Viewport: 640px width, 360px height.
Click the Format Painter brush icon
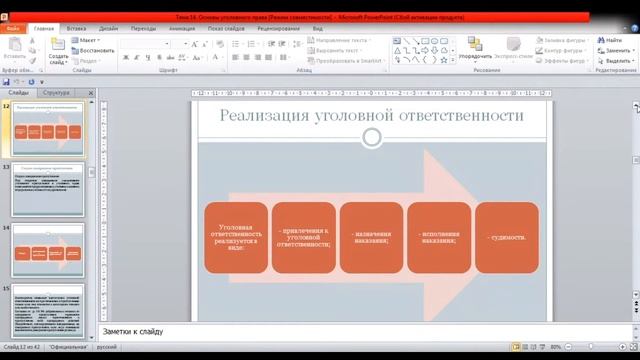point(33,61)
